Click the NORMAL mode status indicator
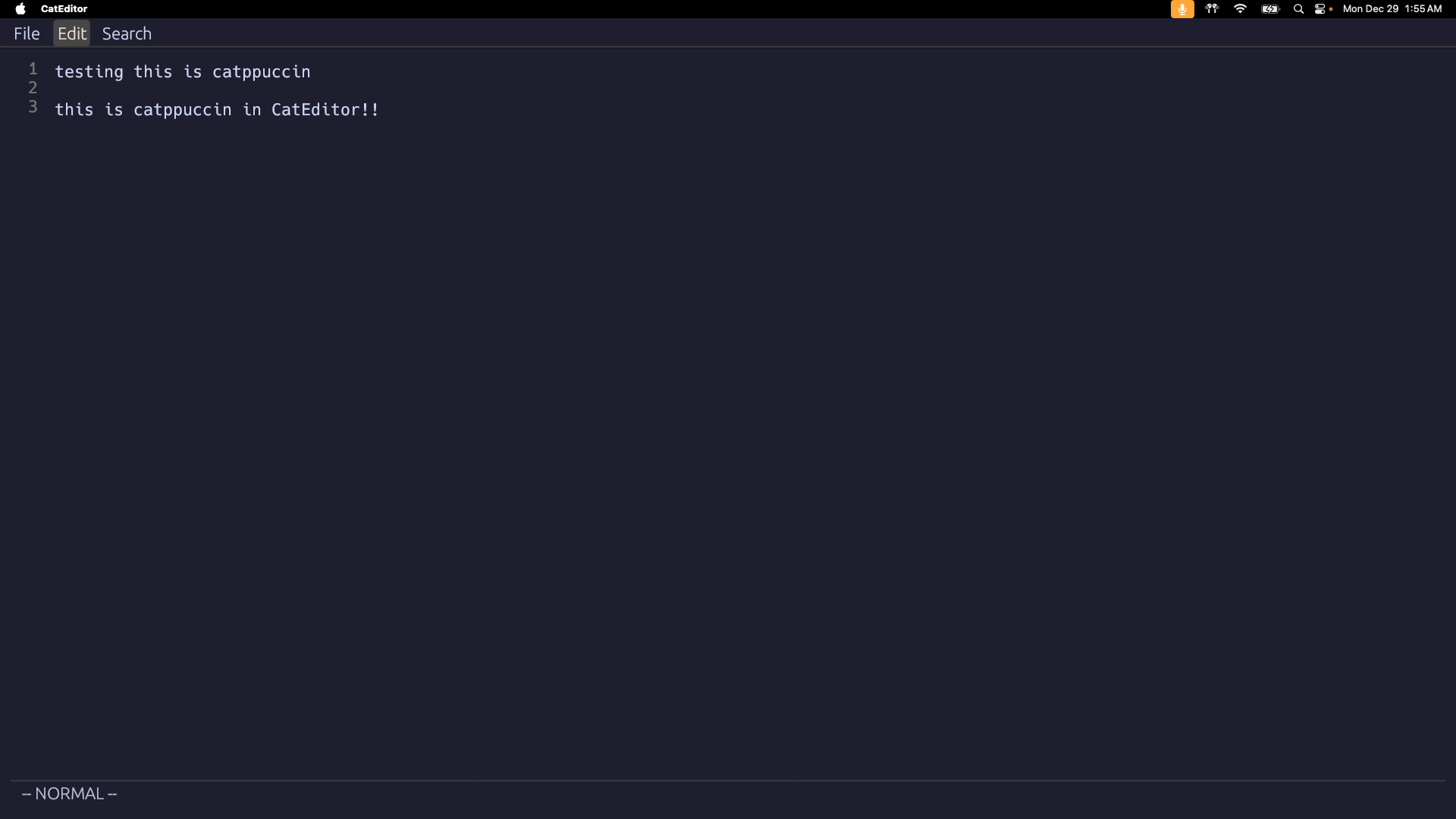 (x=69, y=794)
